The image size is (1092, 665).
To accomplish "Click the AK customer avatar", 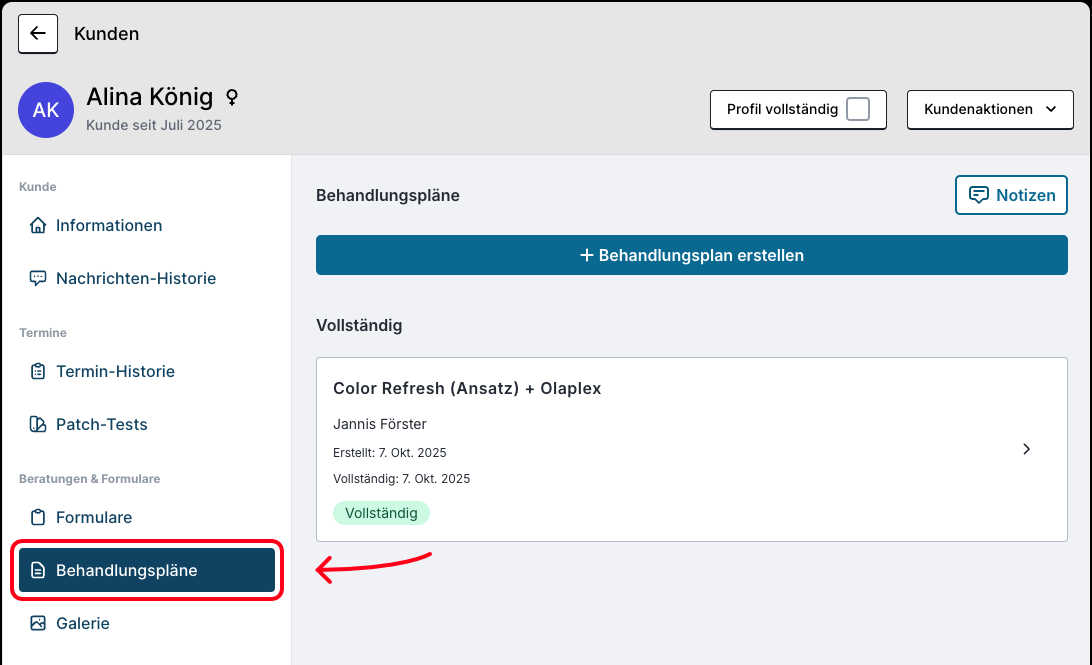I will pos(46,110).
